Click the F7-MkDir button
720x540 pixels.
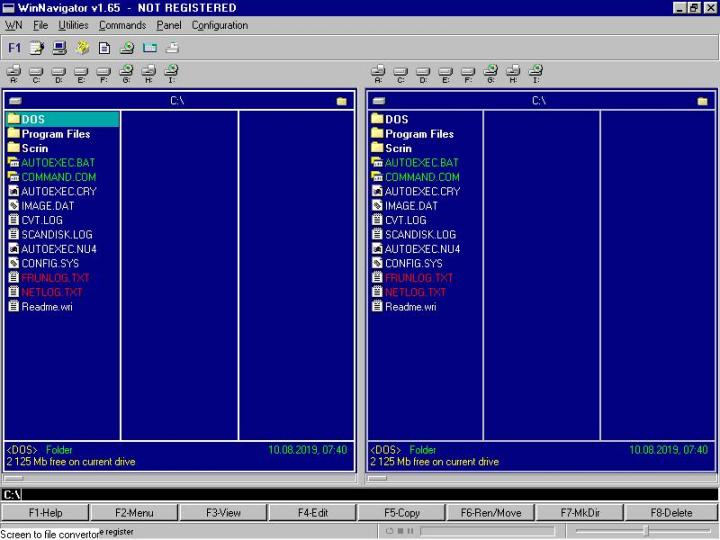click(579, 513)
